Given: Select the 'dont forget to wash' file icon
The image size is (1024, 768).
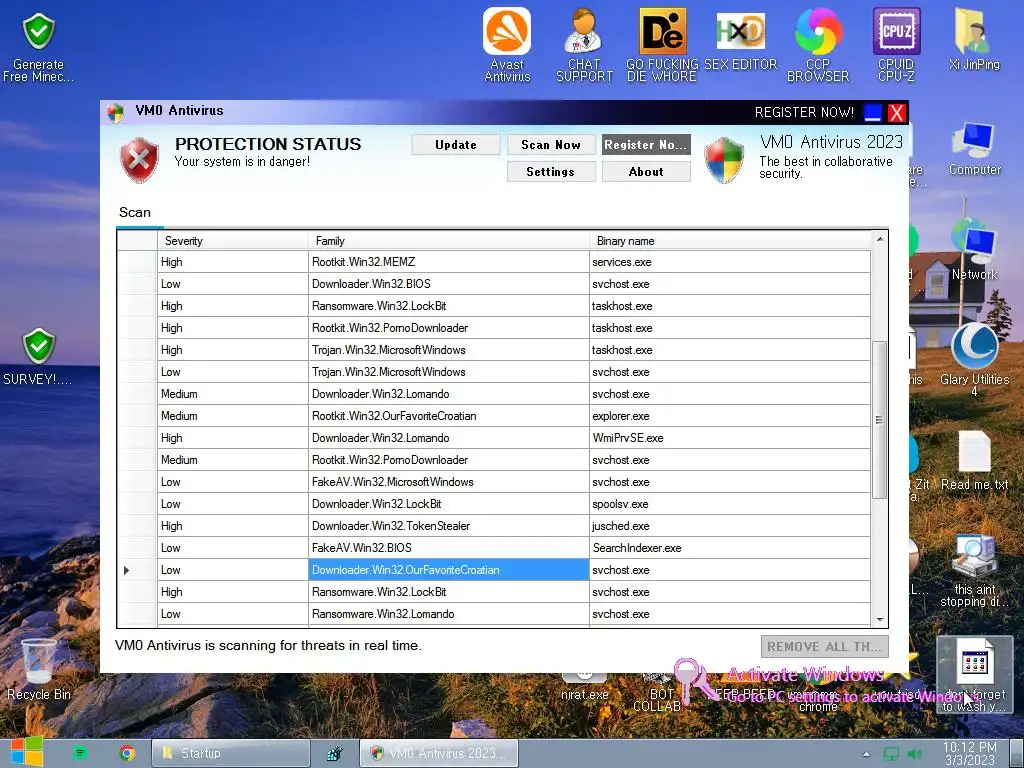Looking at the screenshot, I should tap(974, 676).
